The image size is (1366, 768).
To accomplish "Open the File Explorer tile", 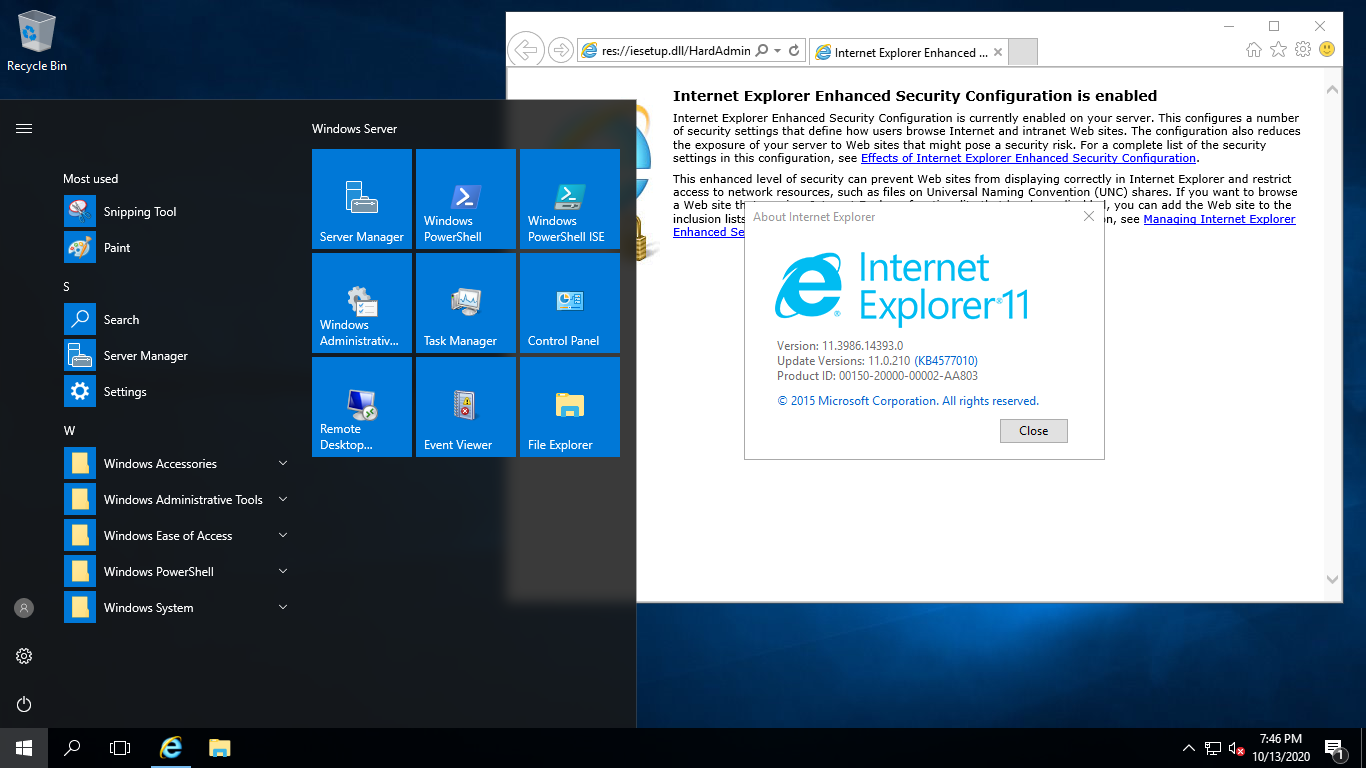I will tap(570, 407).
